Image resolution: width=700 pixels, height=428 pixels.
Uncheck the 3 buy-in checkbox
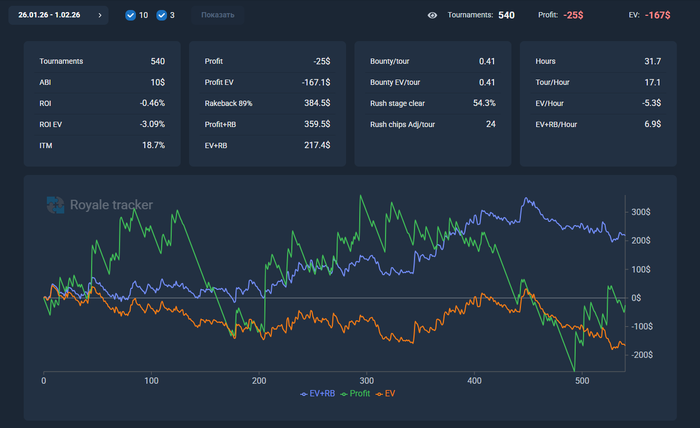(x=162, y=15)
